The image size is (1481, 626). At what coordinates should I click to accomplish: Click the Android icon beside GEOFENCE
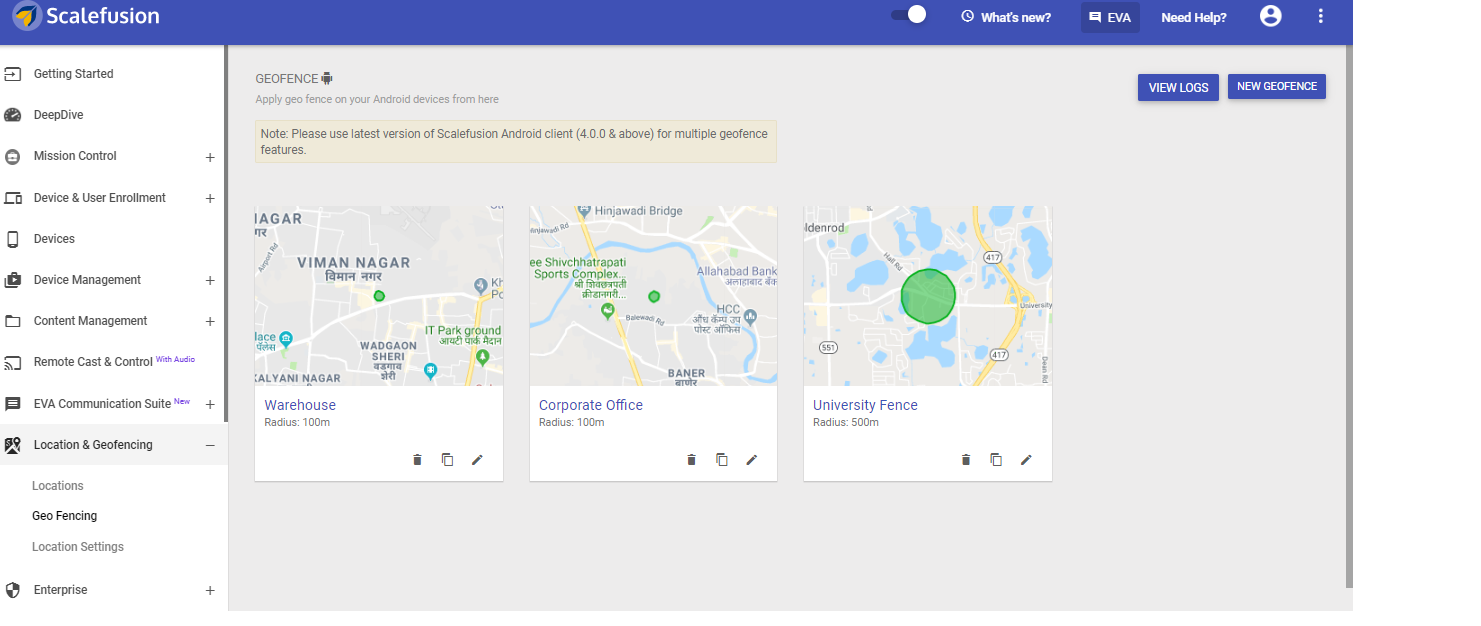coord(327,78)
